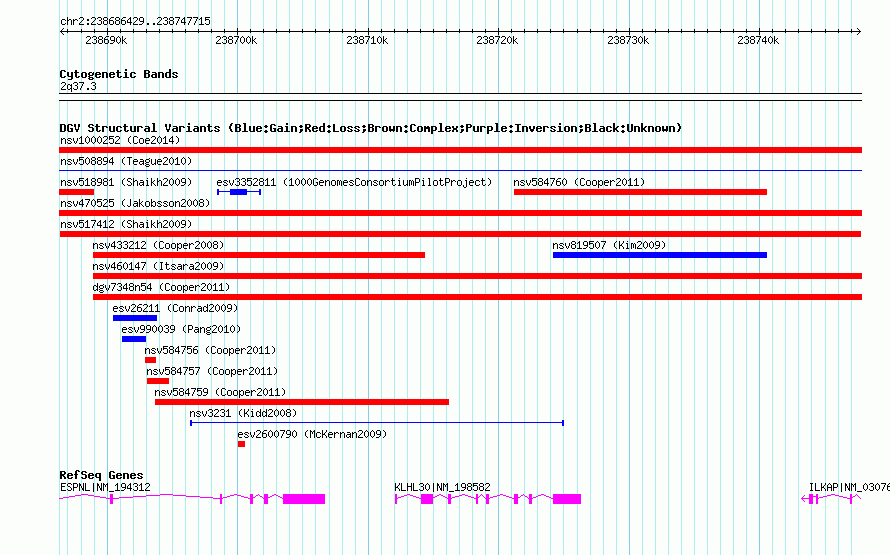This screenshot has height=555, width=890.
Task: Select the esv2600790 (McKernan2009) tiny red bar
Action: click(242, 444)
